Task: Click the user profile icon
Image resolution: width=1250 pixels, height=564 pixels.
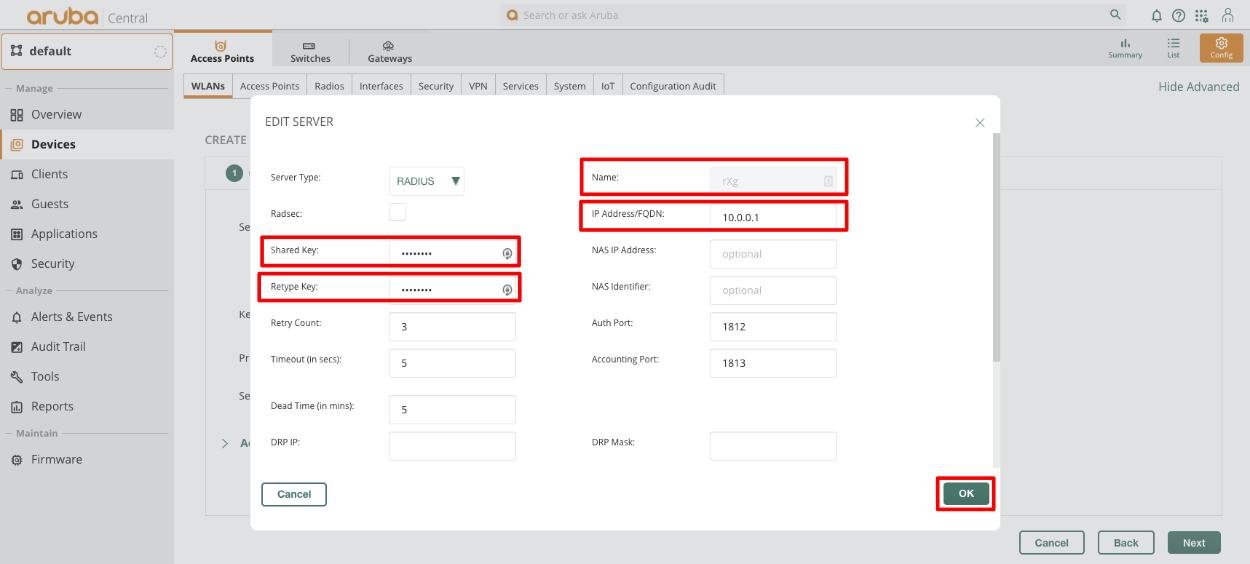Action: 1227,16
